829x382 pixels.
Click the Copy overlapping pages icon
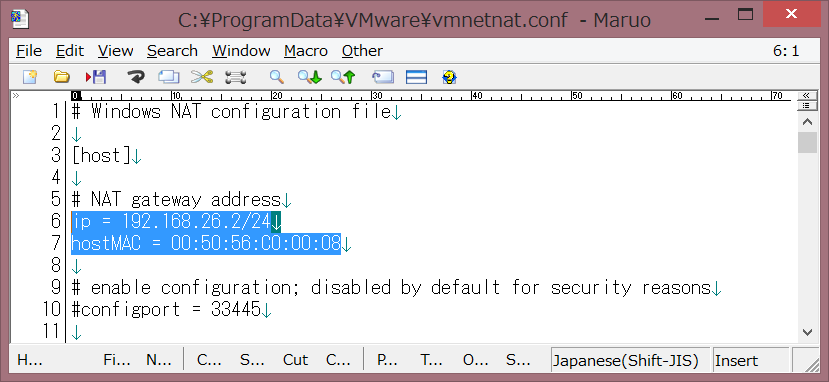click(x=169, y=77)
